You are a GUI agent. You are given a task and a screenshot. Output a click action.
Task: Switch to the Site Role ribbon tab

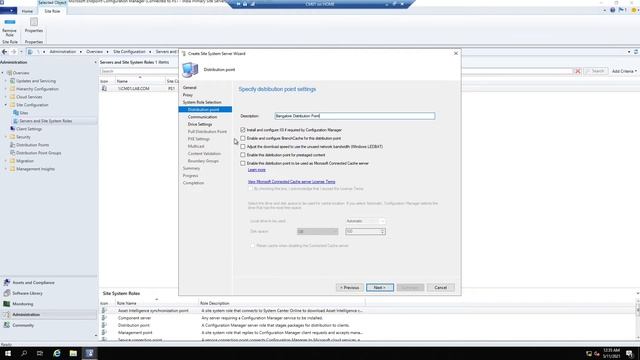tap(52, 11)
